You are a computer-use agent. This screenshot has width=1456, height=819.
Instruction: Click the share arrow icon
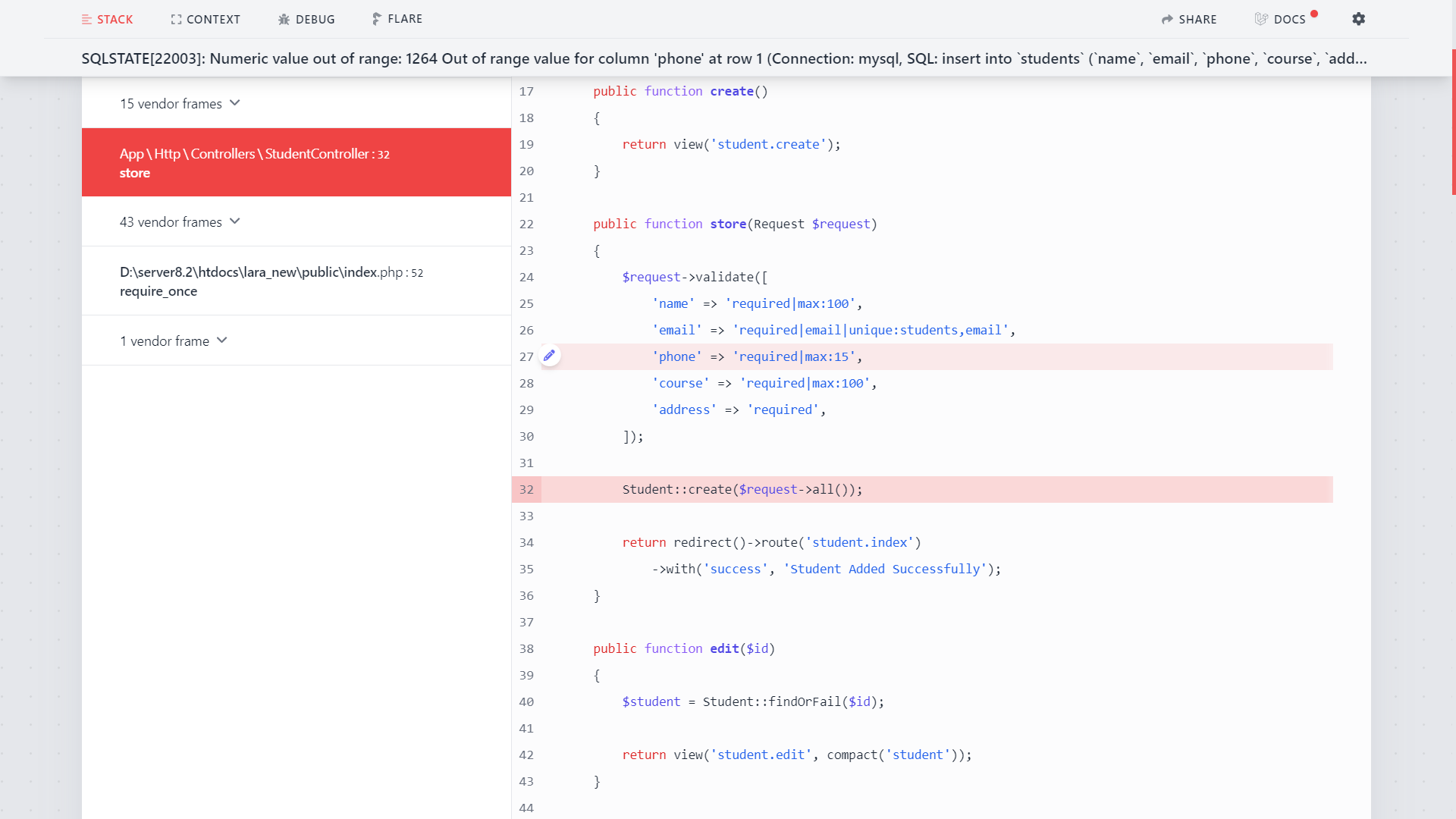tap(1167, 19)
